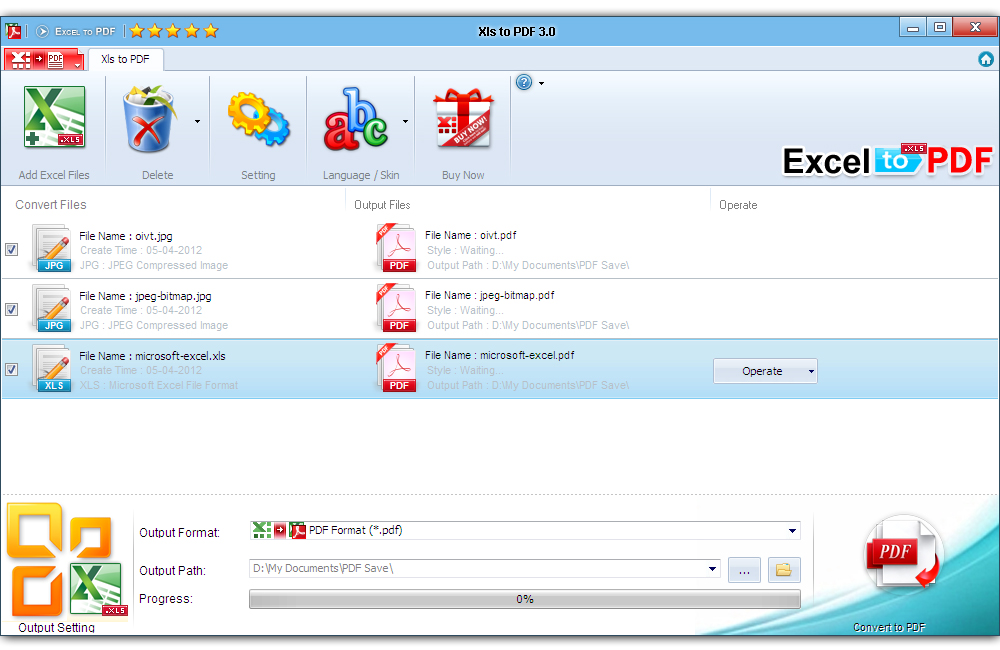Uncheck the jpeg-bitmap.jpg file checkbox
The width and height of the screenshot is (1000, 650).
11,309
